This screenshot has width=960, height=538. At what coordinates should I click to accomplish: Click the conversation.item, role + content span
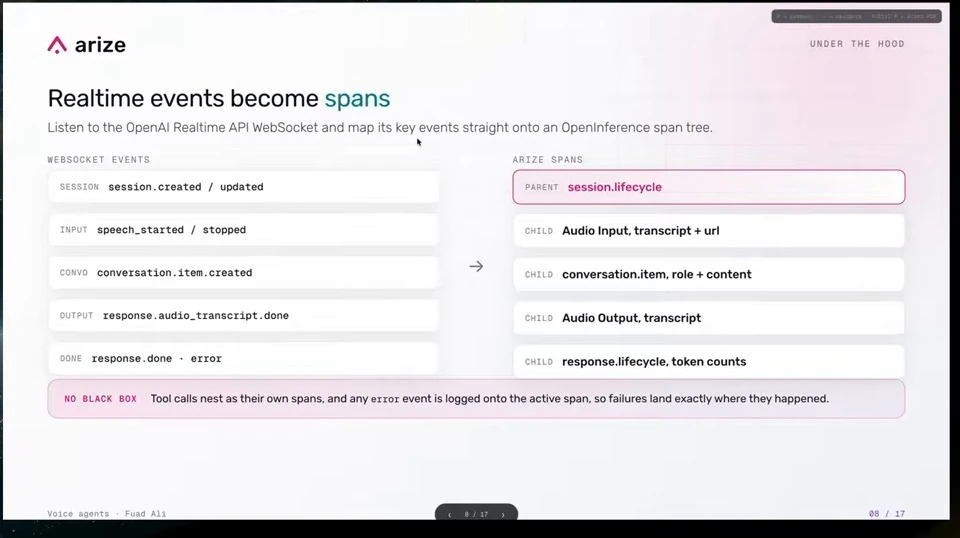[709, 274]
